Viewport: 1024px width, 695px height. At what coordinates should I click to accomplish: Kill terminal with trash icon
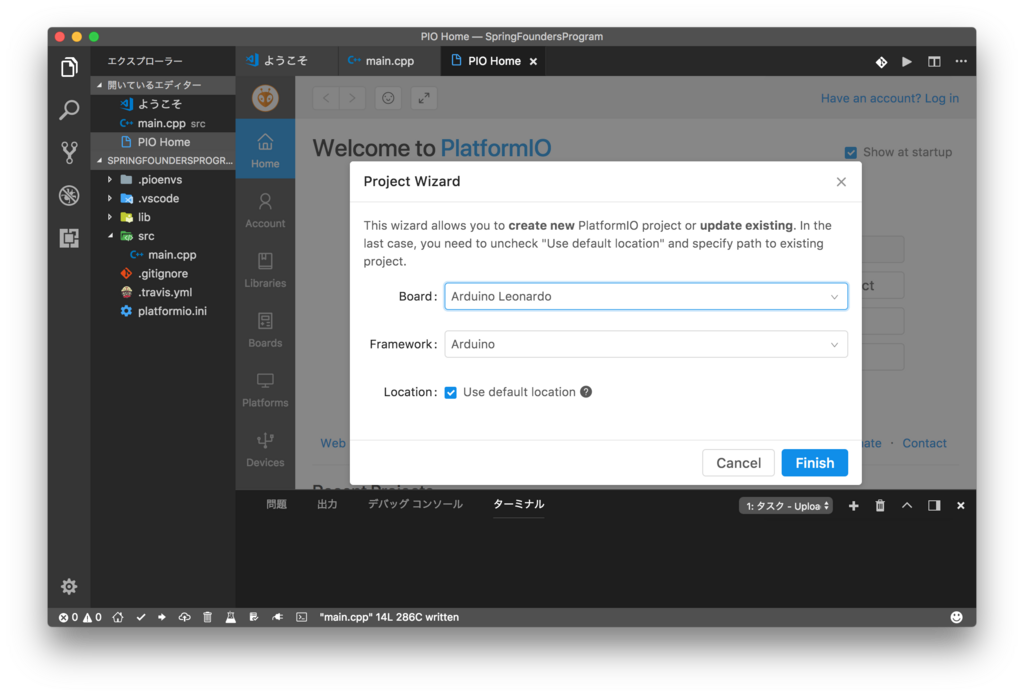[880, 506]
